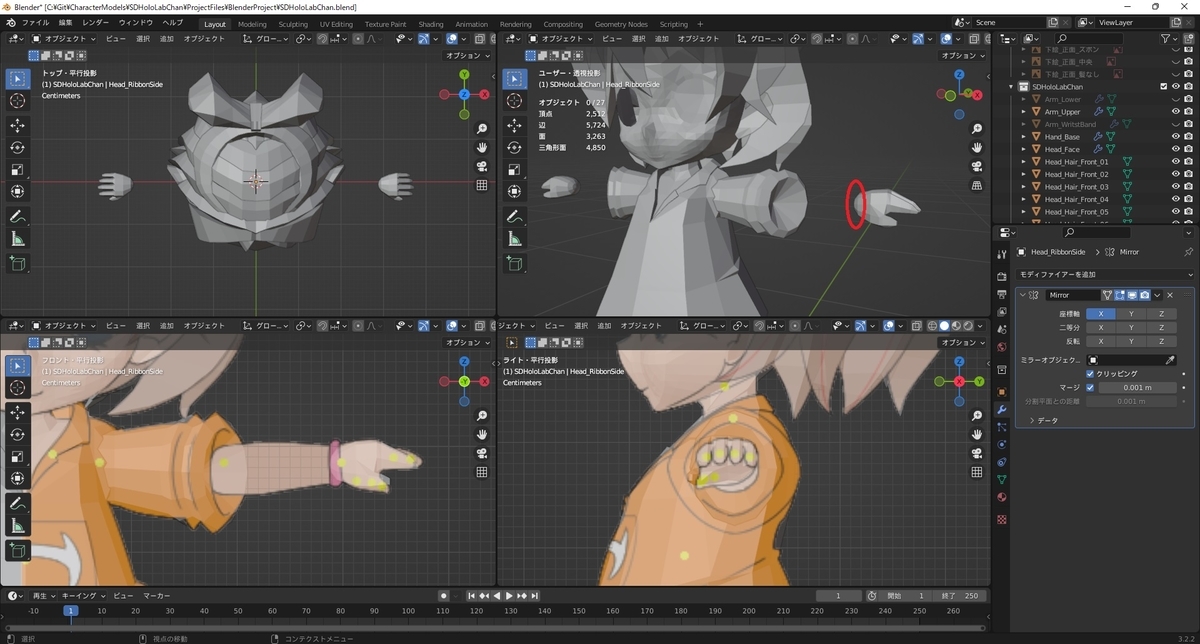Hide Arm_Upper with its eye icon

(1176, 112)
